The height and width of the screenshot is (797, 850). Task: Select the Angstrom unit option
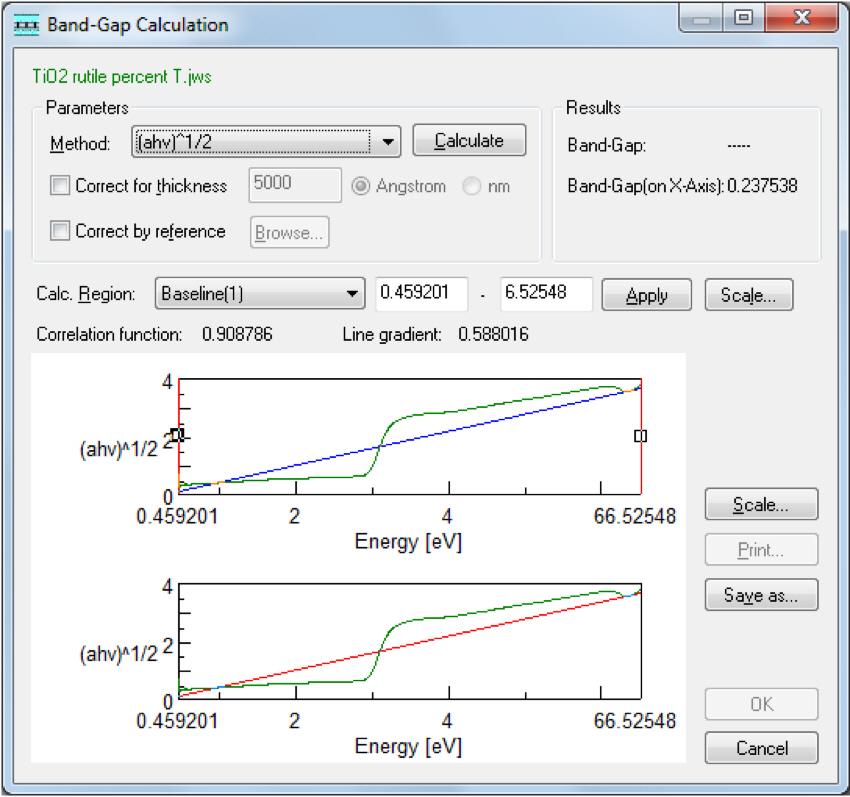tap(361, 186)
